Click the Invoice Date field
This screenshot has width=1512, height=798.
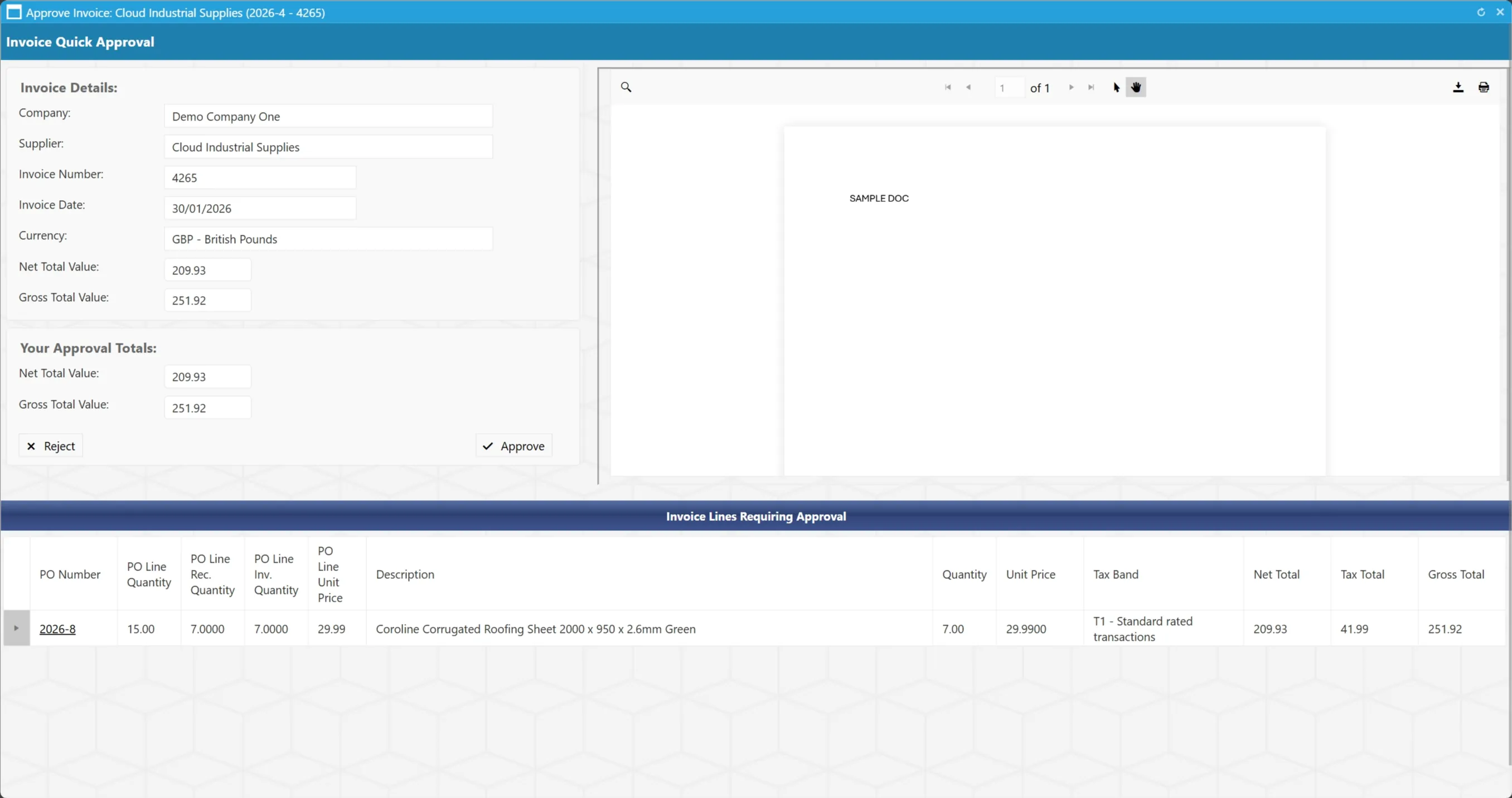click(x=260, y=208)
